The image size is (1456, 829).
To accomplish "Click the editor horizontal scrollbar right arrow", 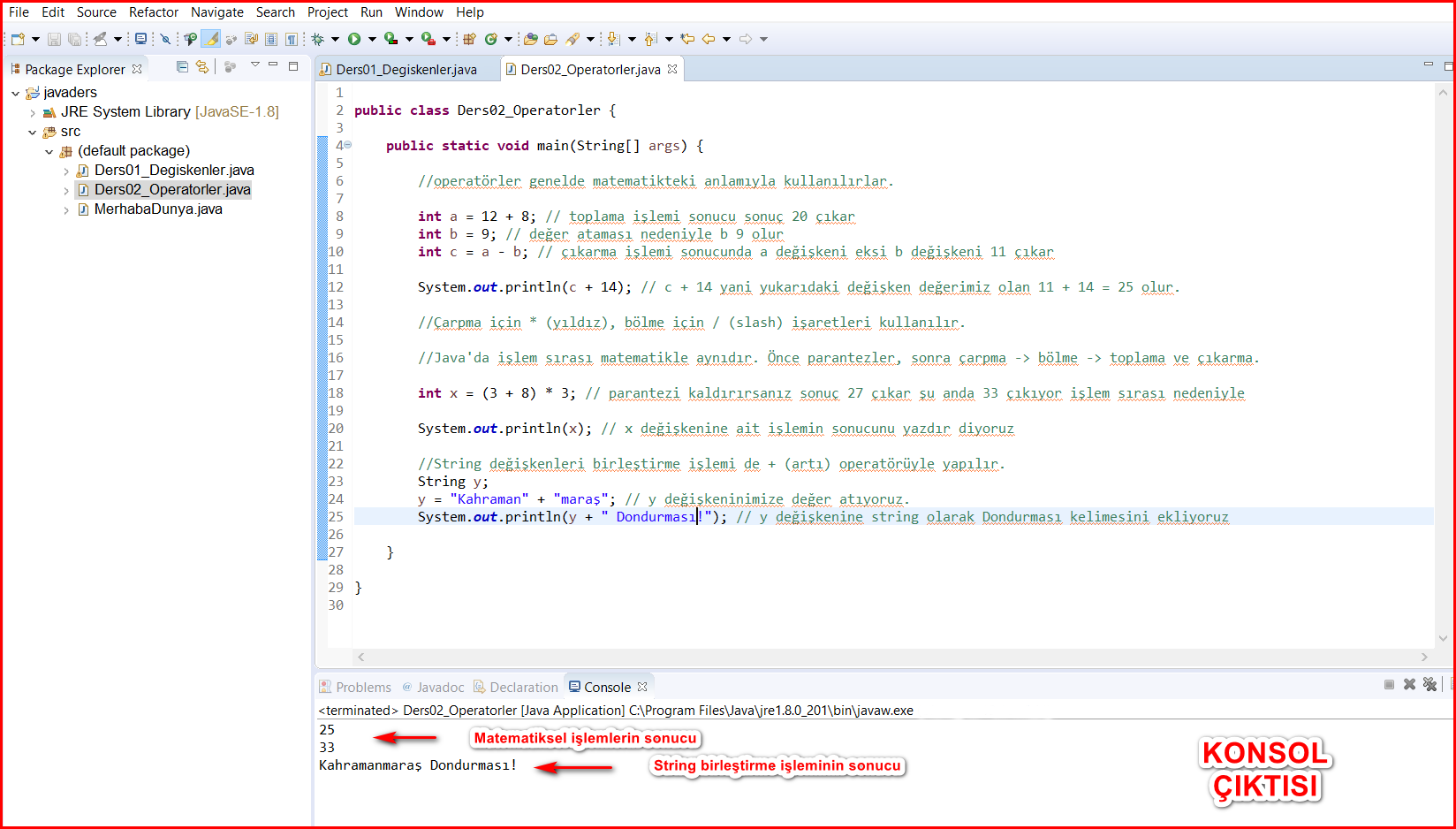I will point(1424,657).
